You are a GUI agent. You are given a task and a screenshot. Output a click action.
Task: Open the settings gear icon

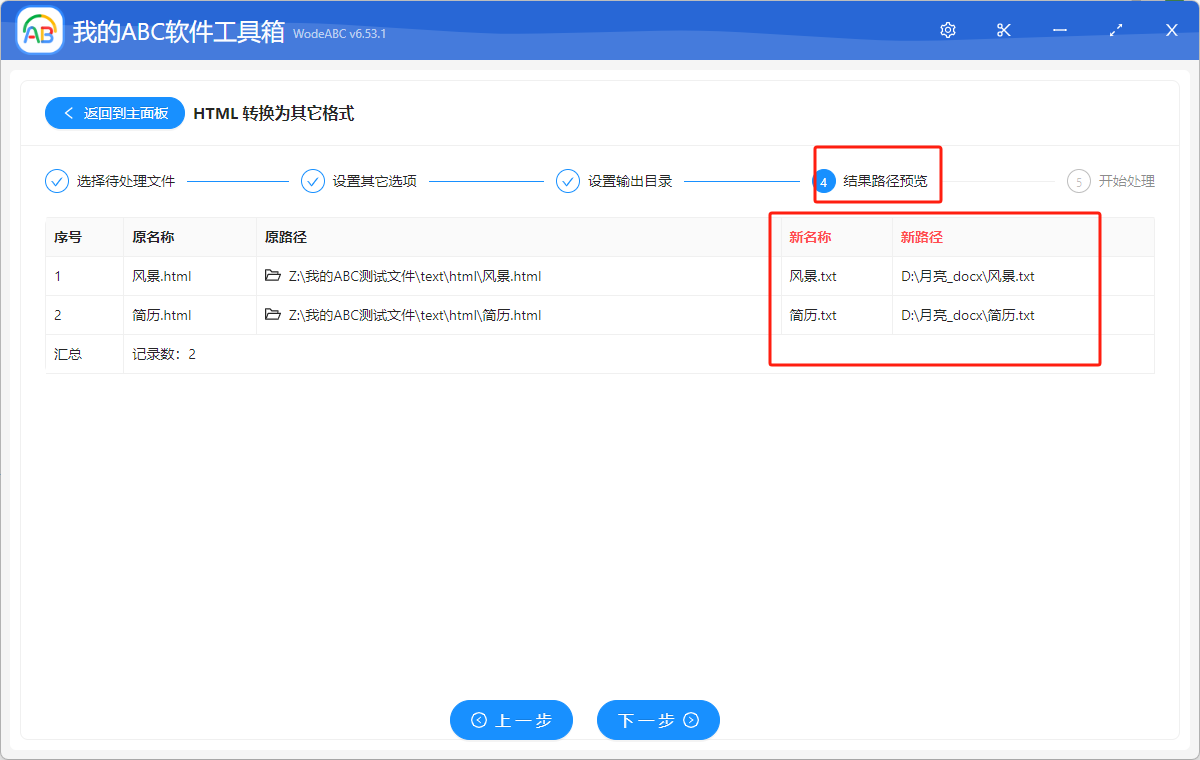point(947,30)
